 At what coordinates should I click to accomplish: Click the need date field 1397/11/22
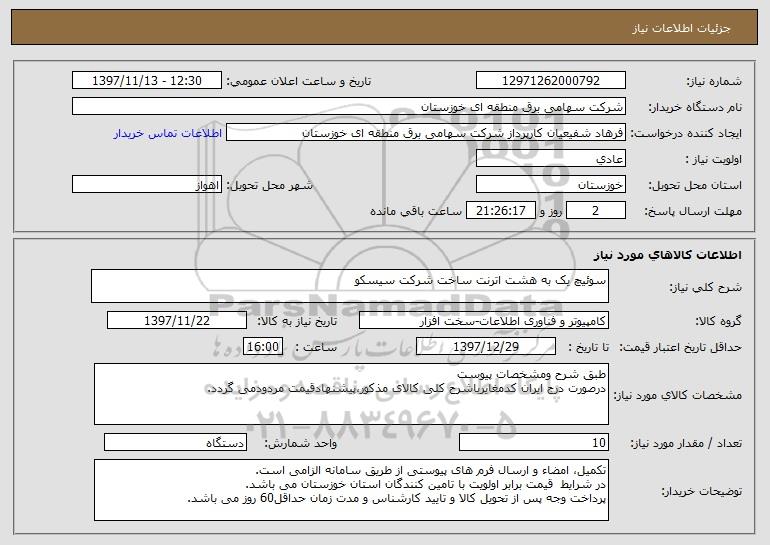tap(177, 321)
